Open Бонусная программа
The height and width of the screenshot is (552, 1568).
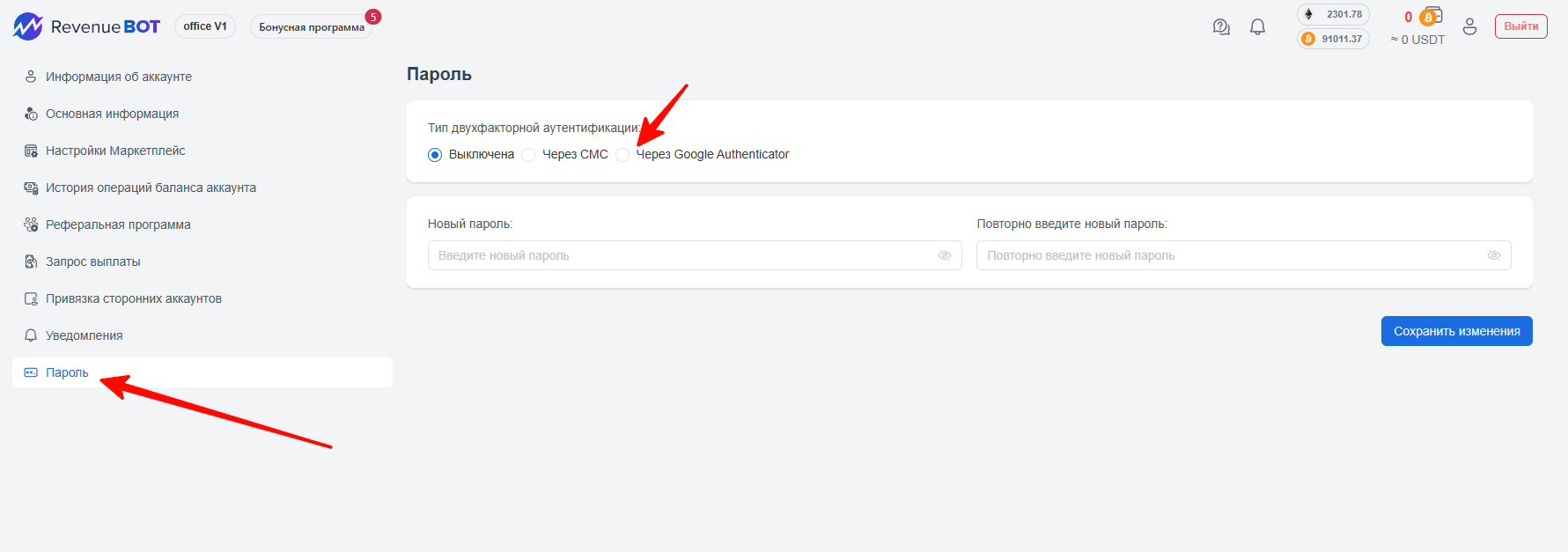coord(312,27)
